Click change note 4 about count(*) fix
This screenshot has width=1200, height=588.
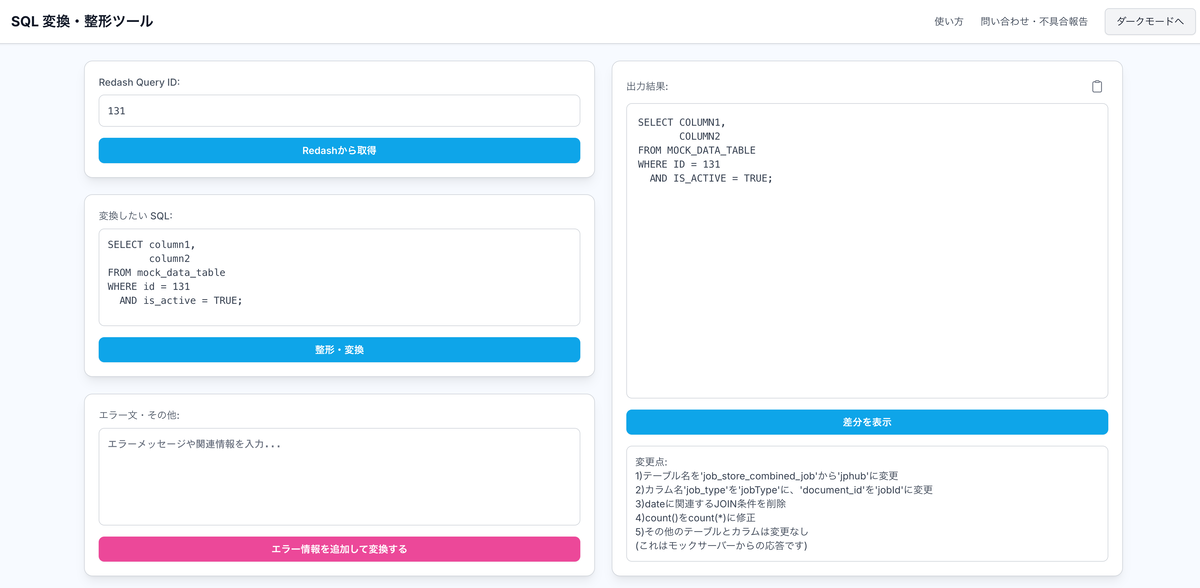point(695,518)
